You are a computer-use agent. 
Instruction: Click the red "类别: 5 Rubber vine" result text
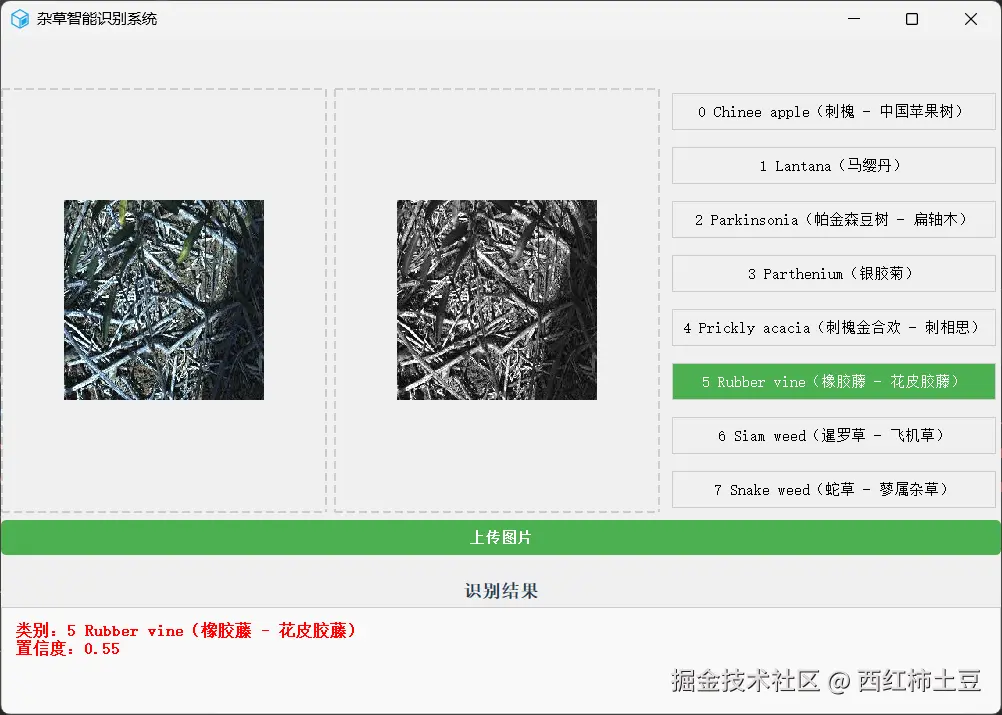point(183,630)
